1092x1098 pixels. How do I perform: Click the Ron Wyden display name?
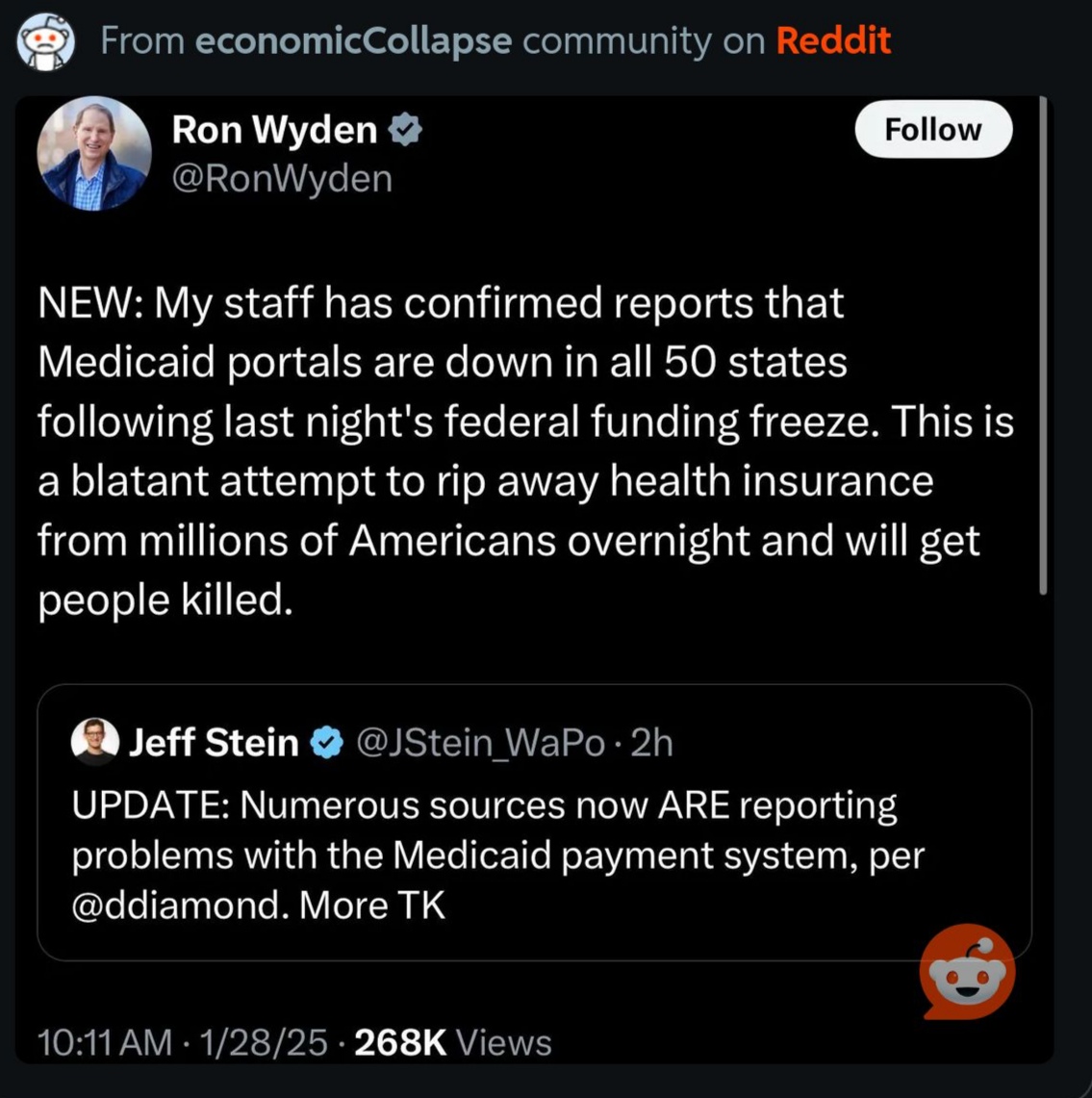click(274, 130)
